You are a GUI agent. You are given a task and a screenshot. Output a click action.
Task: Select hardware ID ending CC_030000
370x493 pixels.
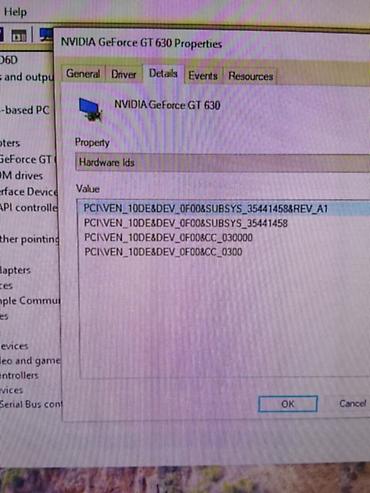[168, 238]
